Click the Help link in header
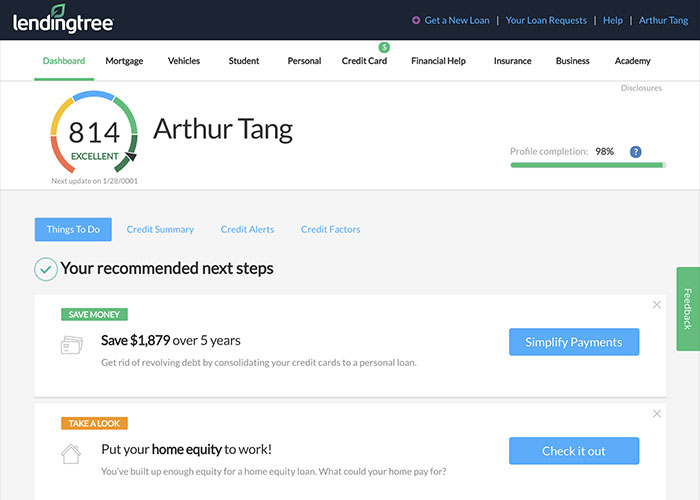 [x=612, y=20]
